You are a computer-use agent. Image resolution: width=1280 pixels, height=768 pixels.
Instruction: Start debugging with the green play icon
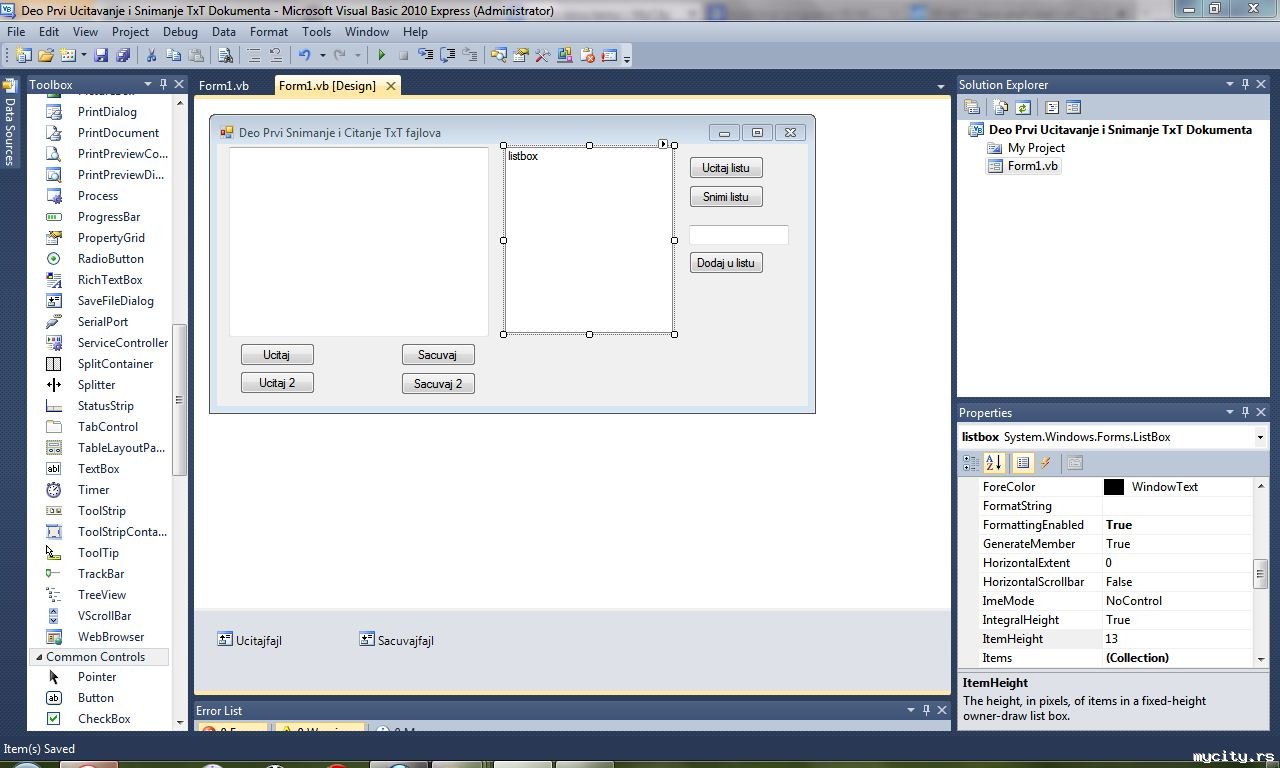(381, 56)
